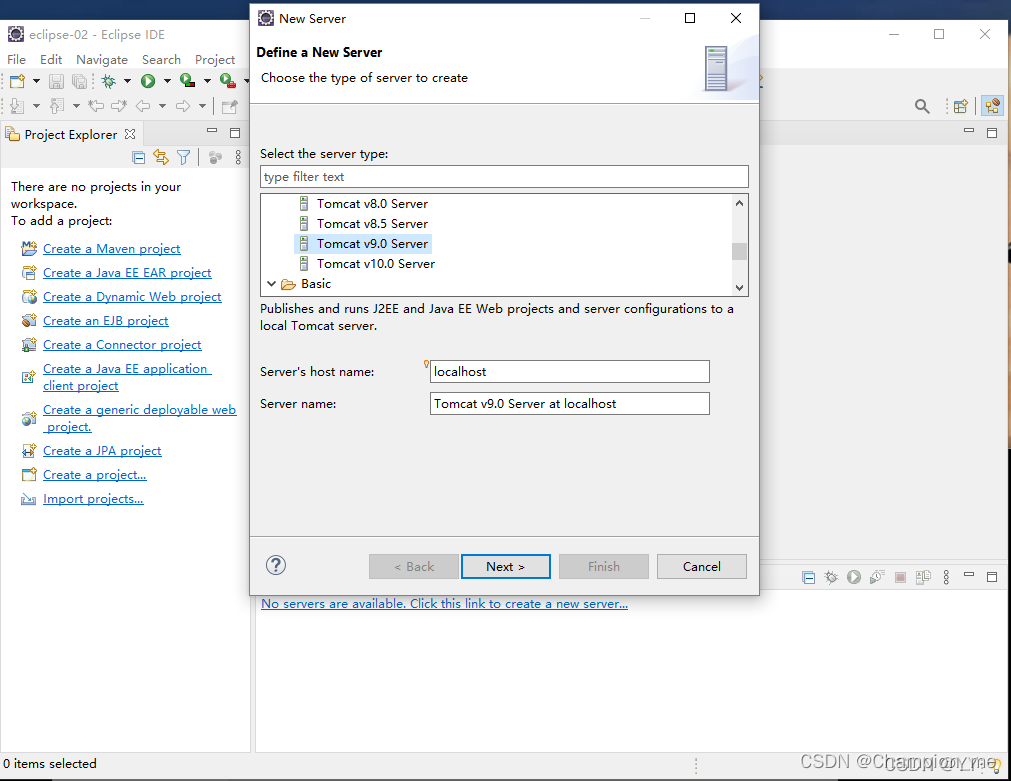Minimize the Project Explorer view
The width and height of the screenshot is (1011, 781).
pos(212,131)
